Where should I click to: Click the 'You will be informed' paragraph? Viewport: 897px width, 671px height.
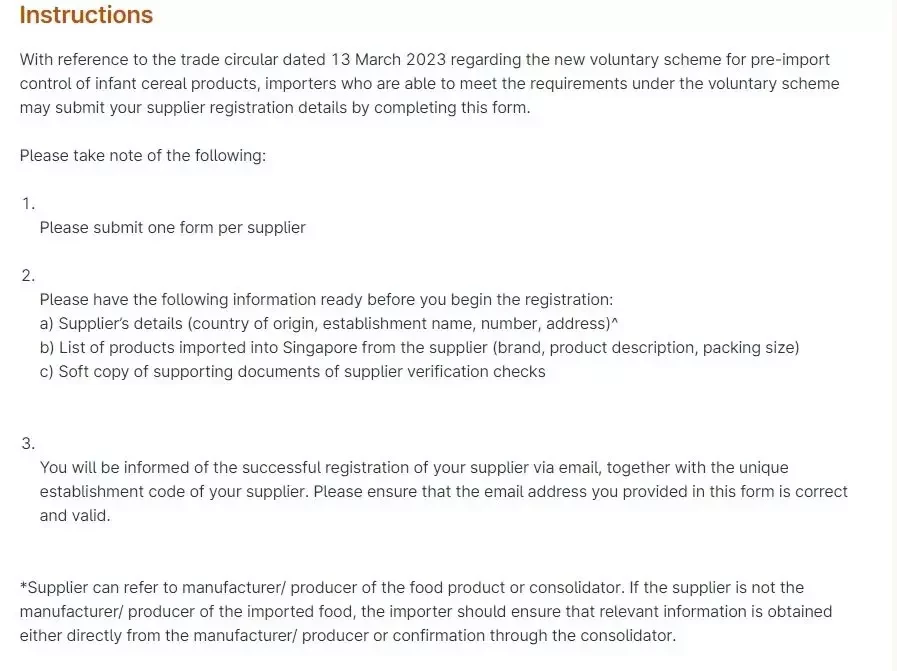444,492
